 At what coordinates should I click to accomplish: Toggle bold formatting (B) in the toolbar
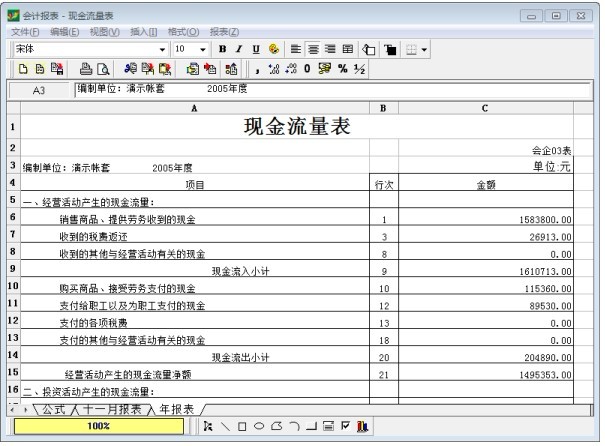[x=222, y=49]
